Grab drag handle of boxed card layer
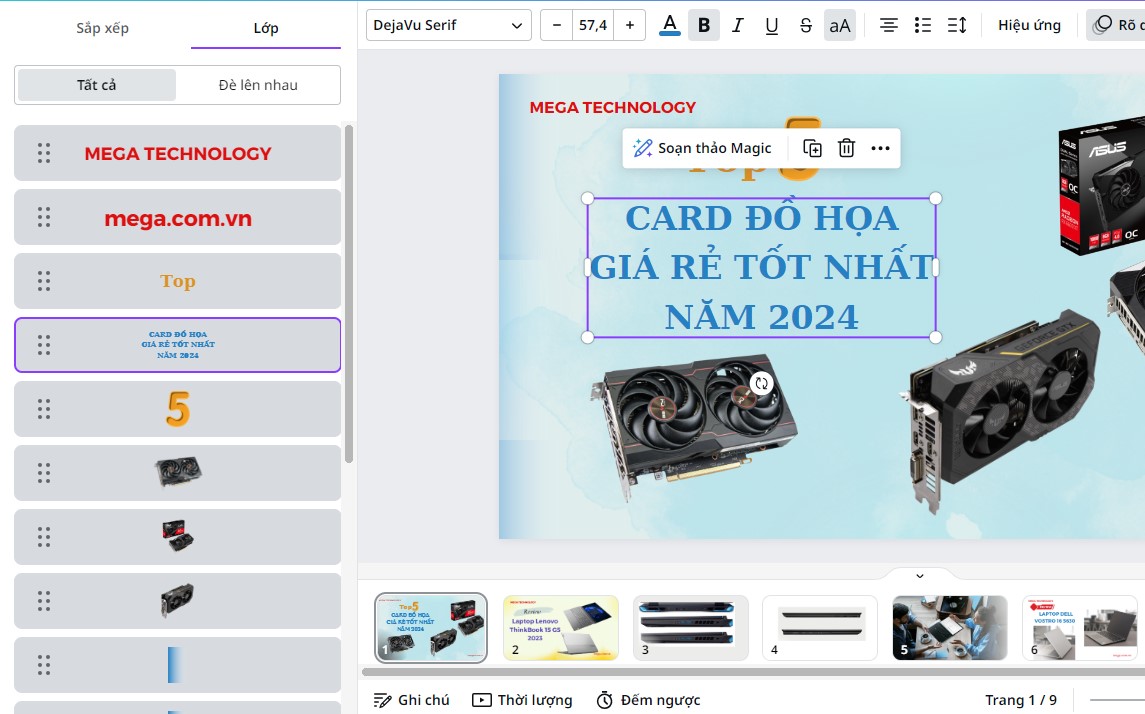The image size is (1145, 714). click(x=44, y=537)
